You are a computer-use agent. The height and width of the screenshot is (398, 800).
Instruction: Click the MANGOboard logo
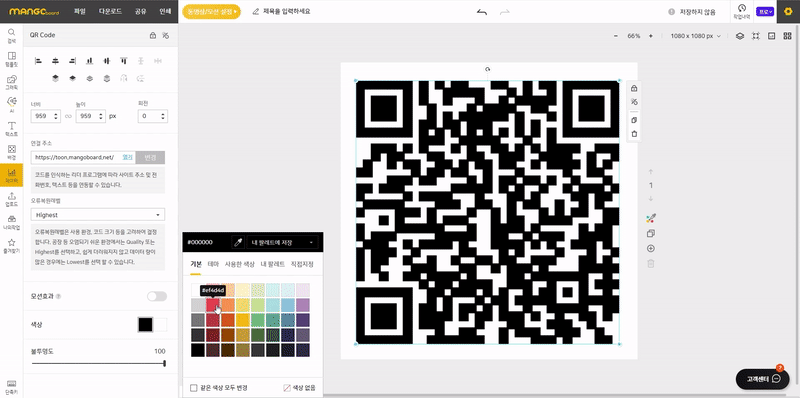(x=34, y=11)
